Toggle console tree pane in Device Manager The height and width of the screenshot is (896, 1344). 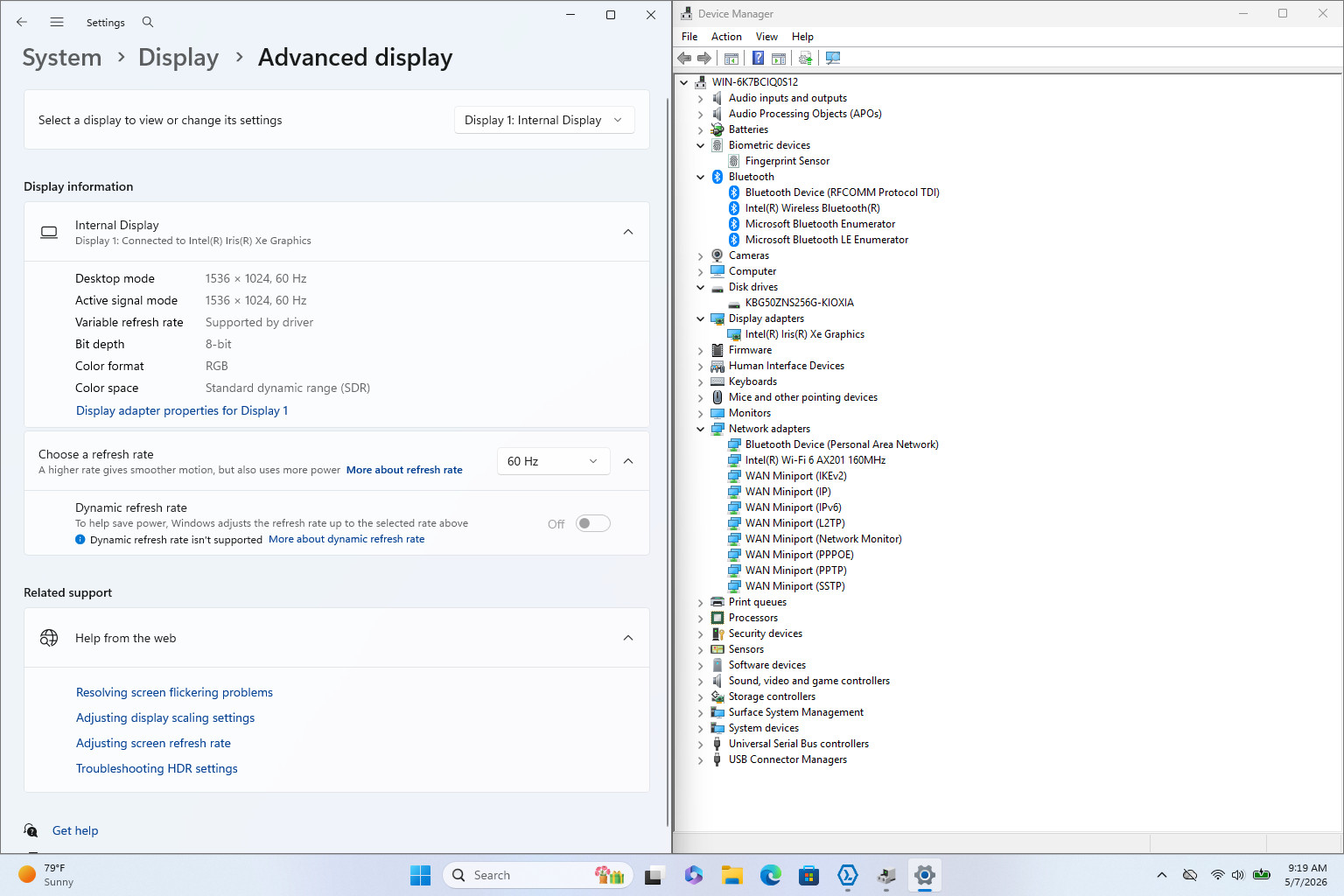731,58
